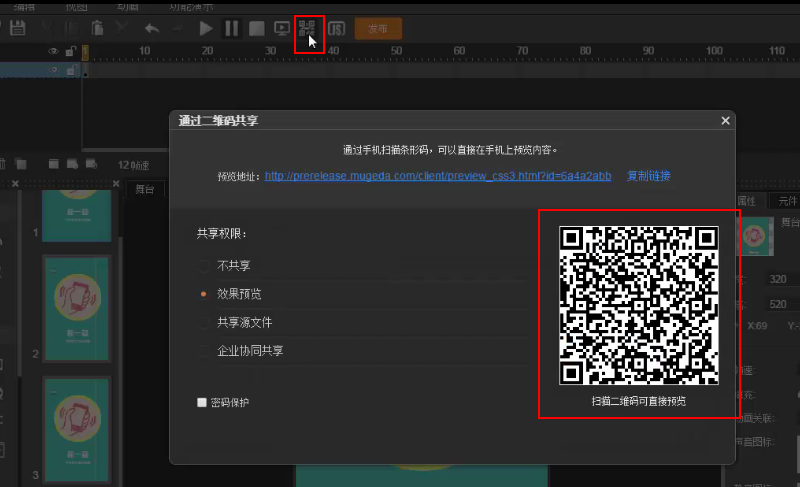800x487 pixels.
Task: Click the save icon in toolbar
Action: point(17,28)
